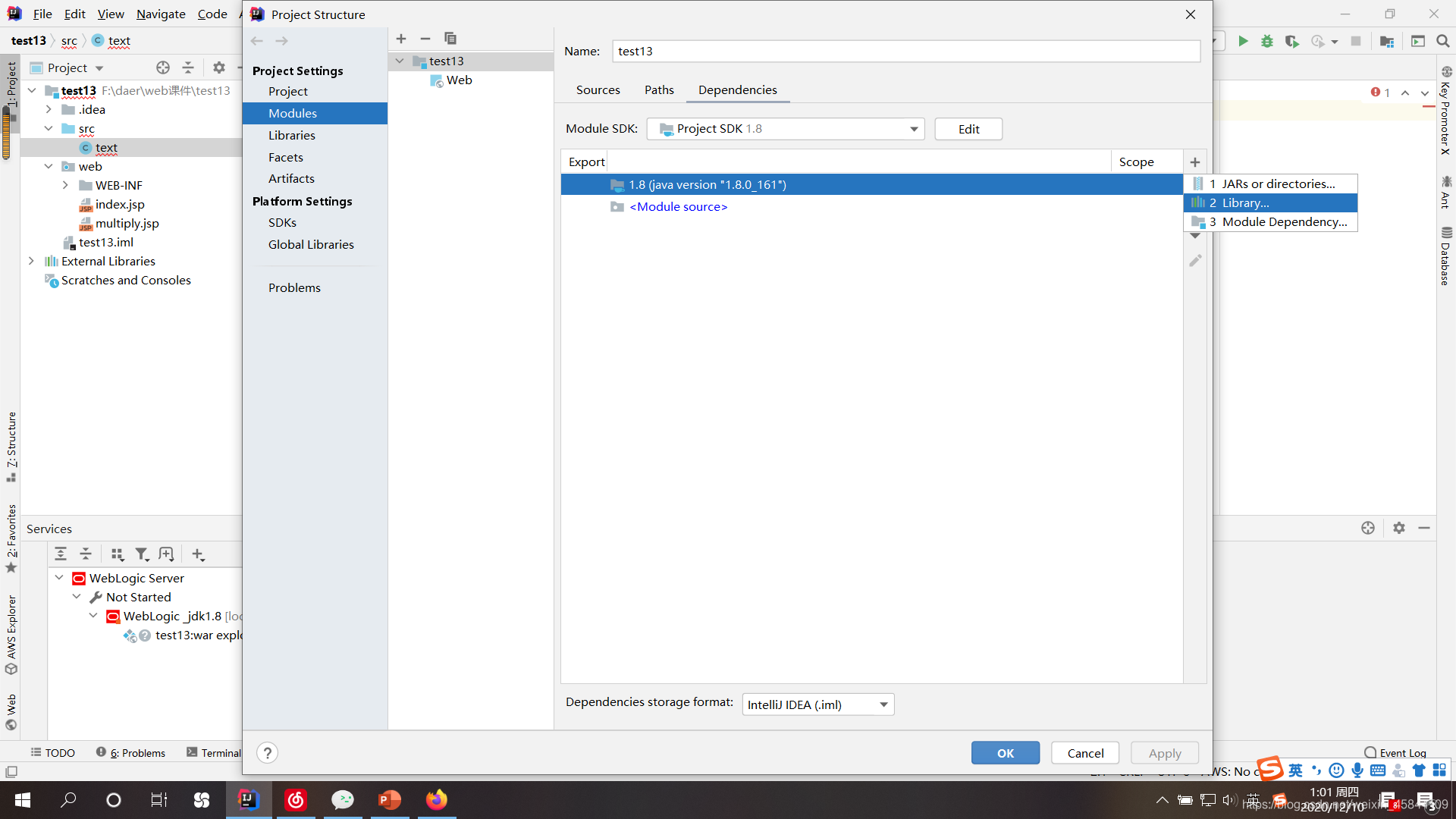
Task: Filter services icon
Action: [142, 554]
